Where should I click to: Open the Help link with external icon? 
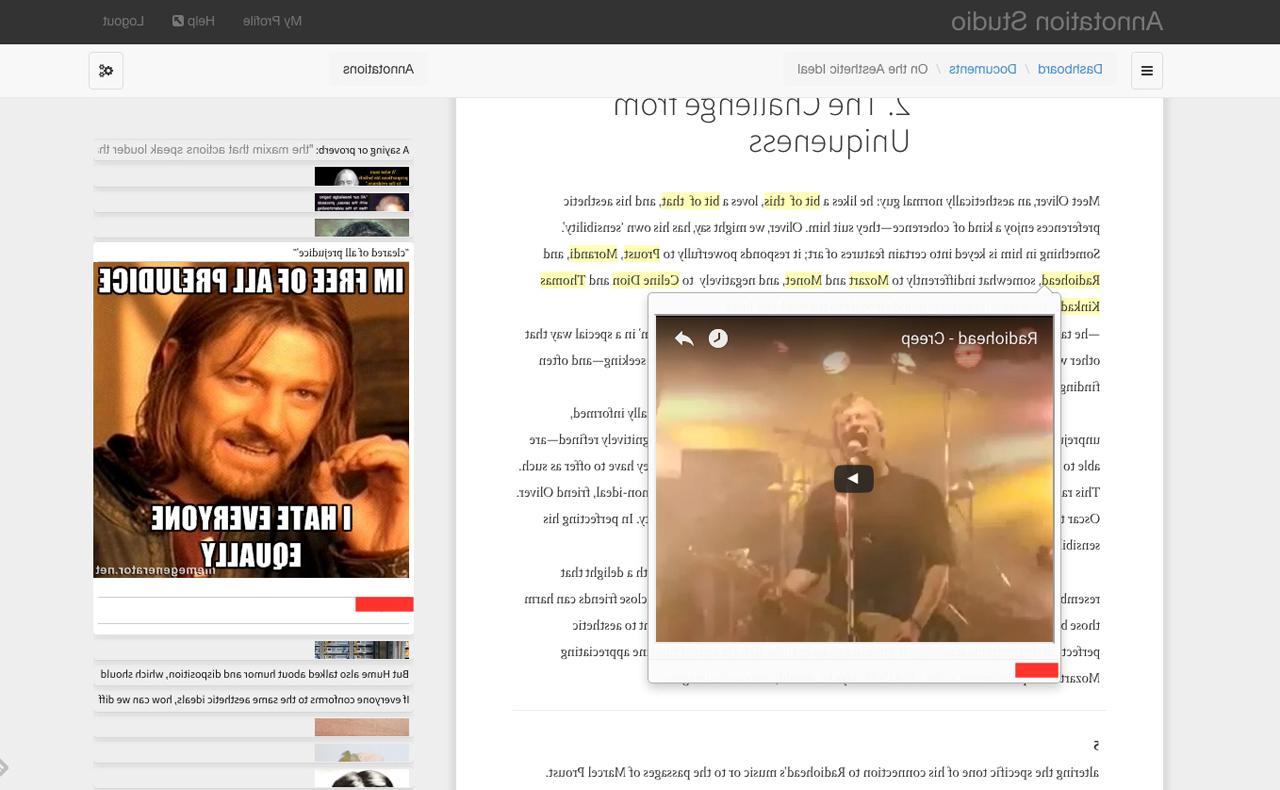(193, 21)
